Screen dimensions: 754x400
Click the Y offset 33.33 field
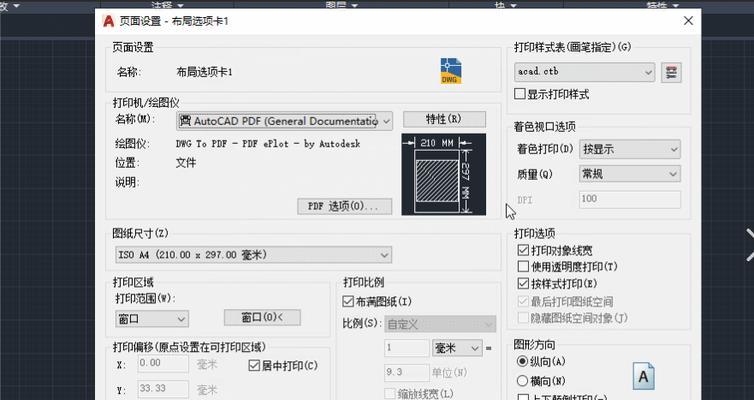tap(163, 389)
